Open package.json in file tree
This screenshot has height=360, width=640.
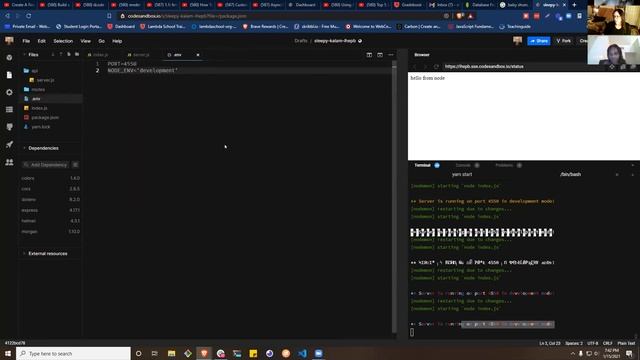51,118
